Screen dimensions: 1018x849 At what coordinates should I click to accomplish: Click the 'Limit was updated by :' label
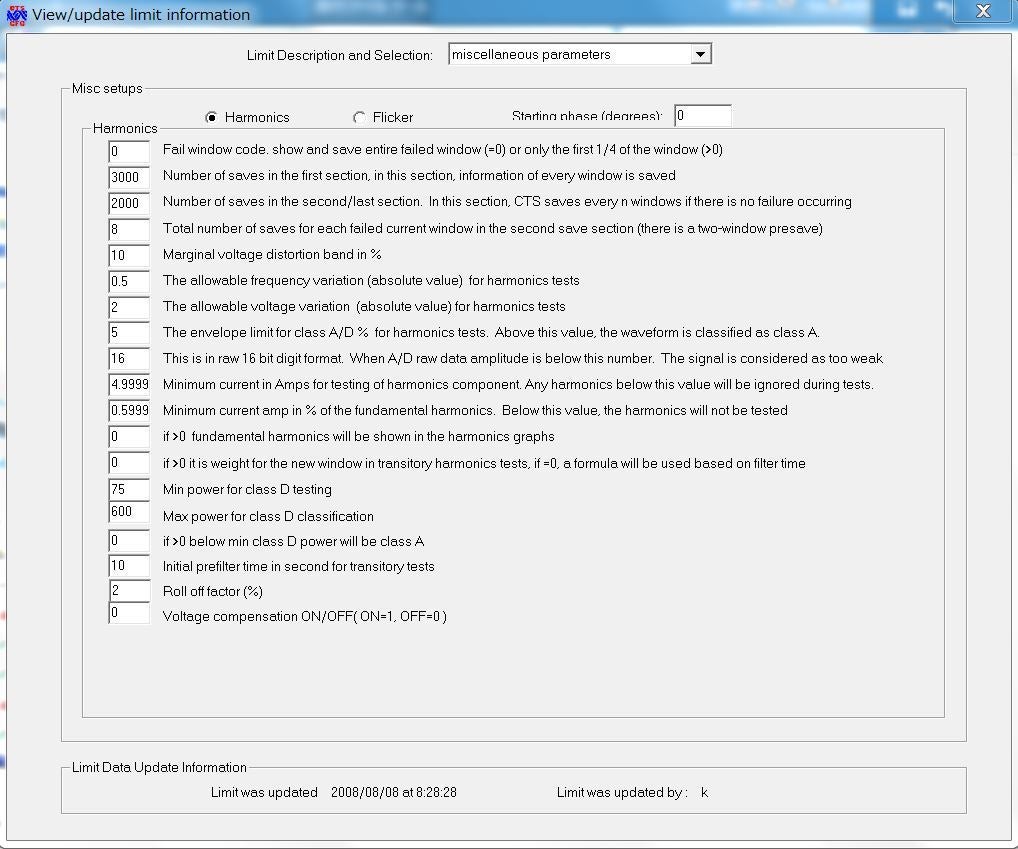(622, 793)
